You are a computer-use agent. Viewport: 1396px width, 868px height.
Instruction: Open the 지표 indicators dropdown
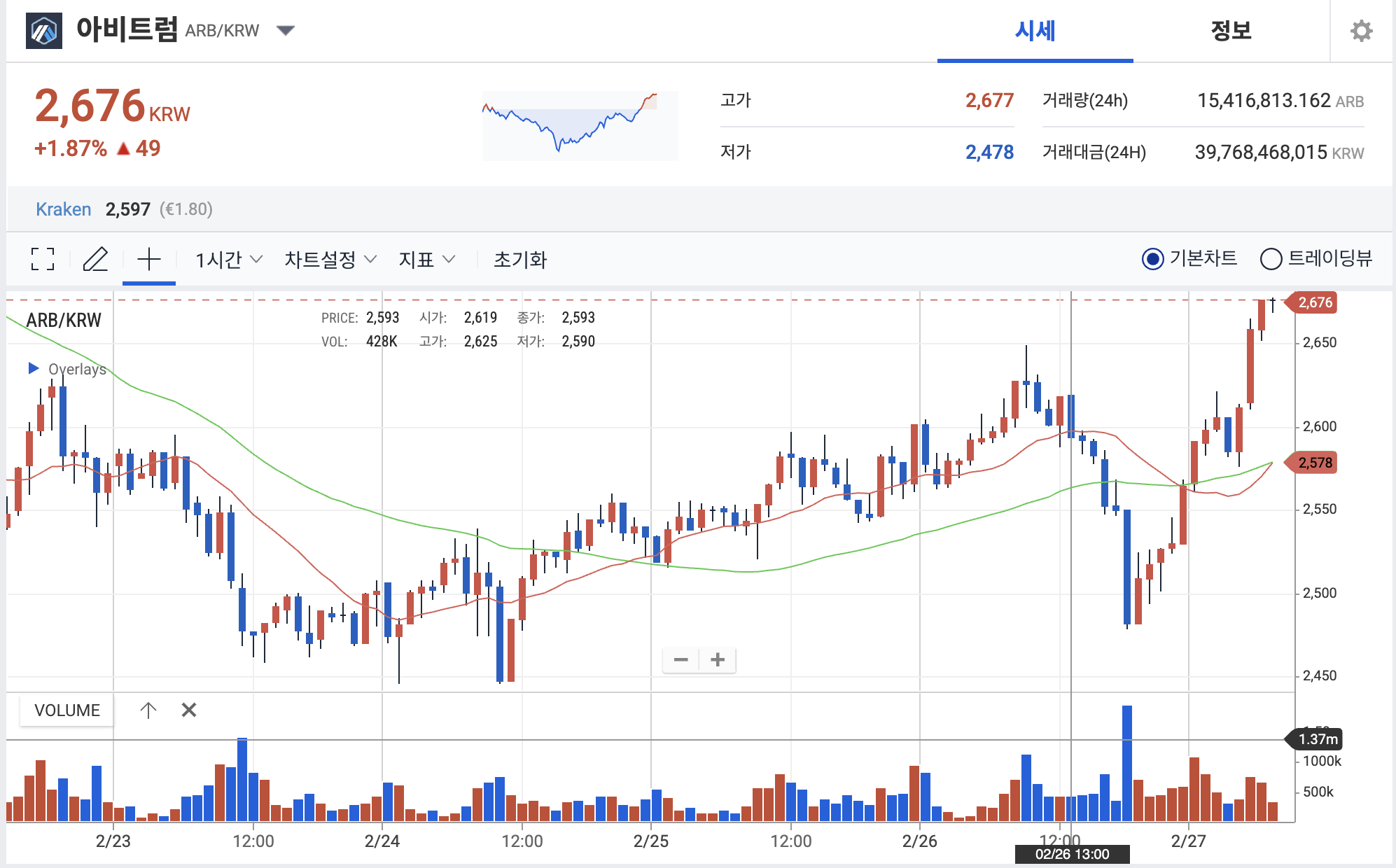pyautogui.click(x=427, y=259)
